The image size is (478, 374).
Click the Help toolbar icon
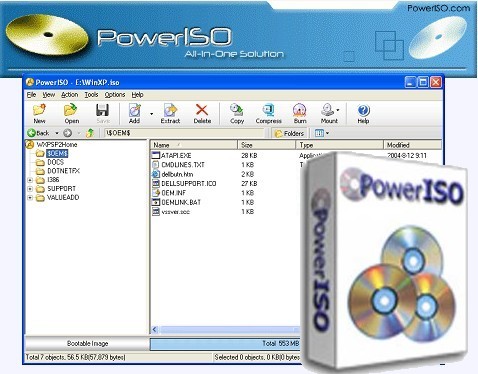(x=363, y=110)
